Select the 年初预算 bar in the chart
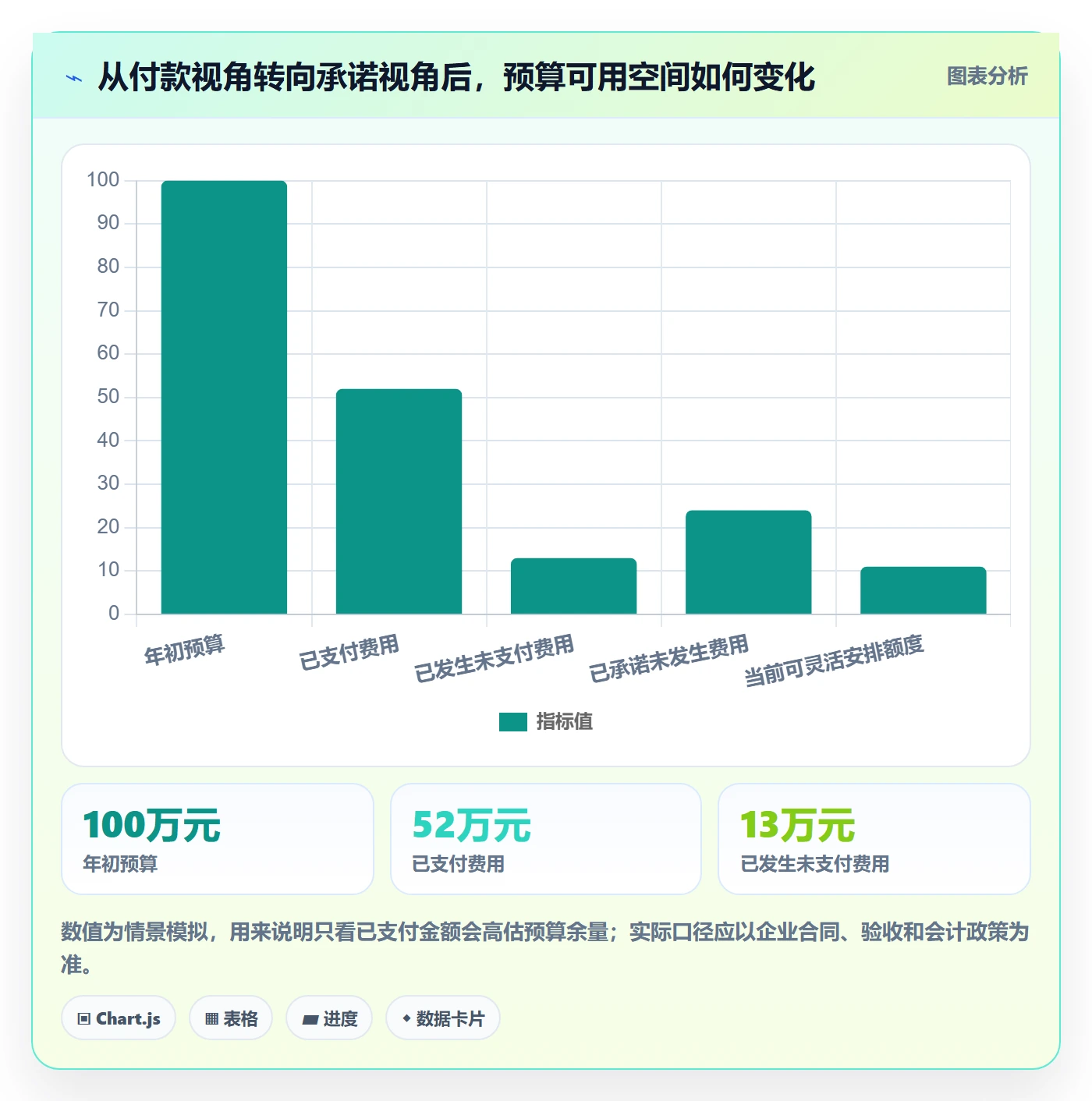This screenshot has height=1101, width=1092. coord(224,397)
